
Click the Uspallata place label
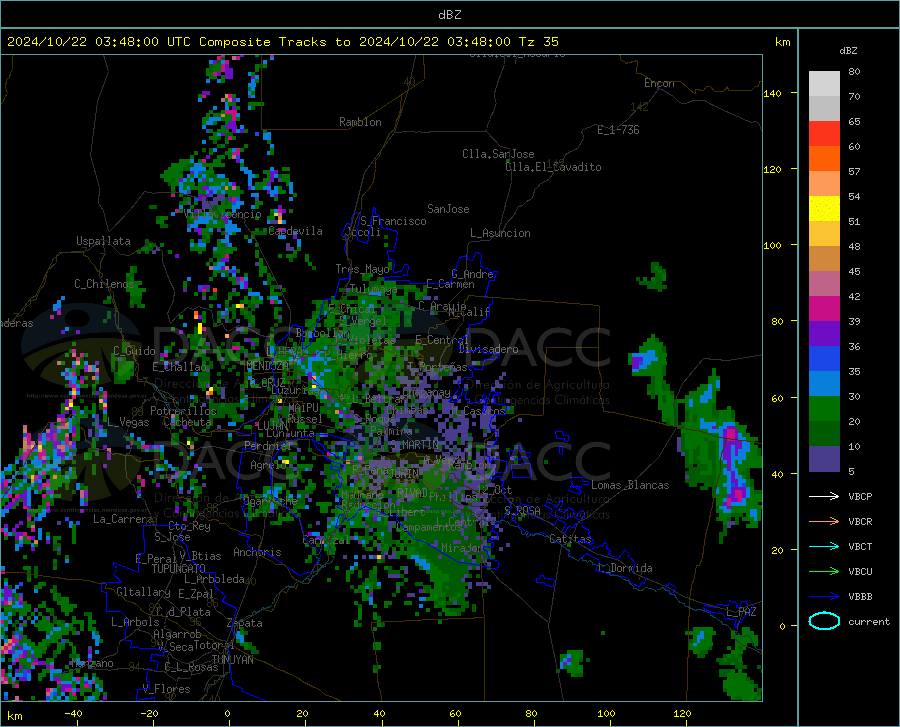pyautogui.click(x=103, y=241)
